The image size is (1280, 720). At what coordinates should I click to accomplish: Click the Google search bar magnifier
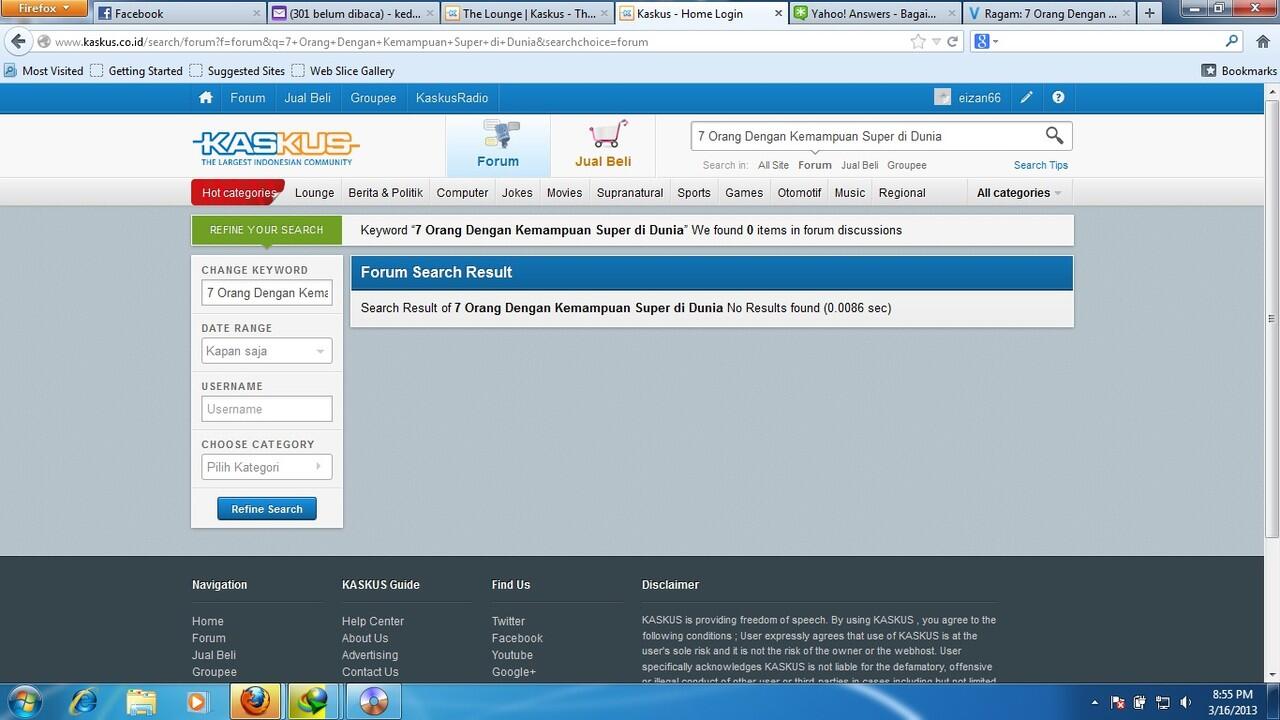1232,42
